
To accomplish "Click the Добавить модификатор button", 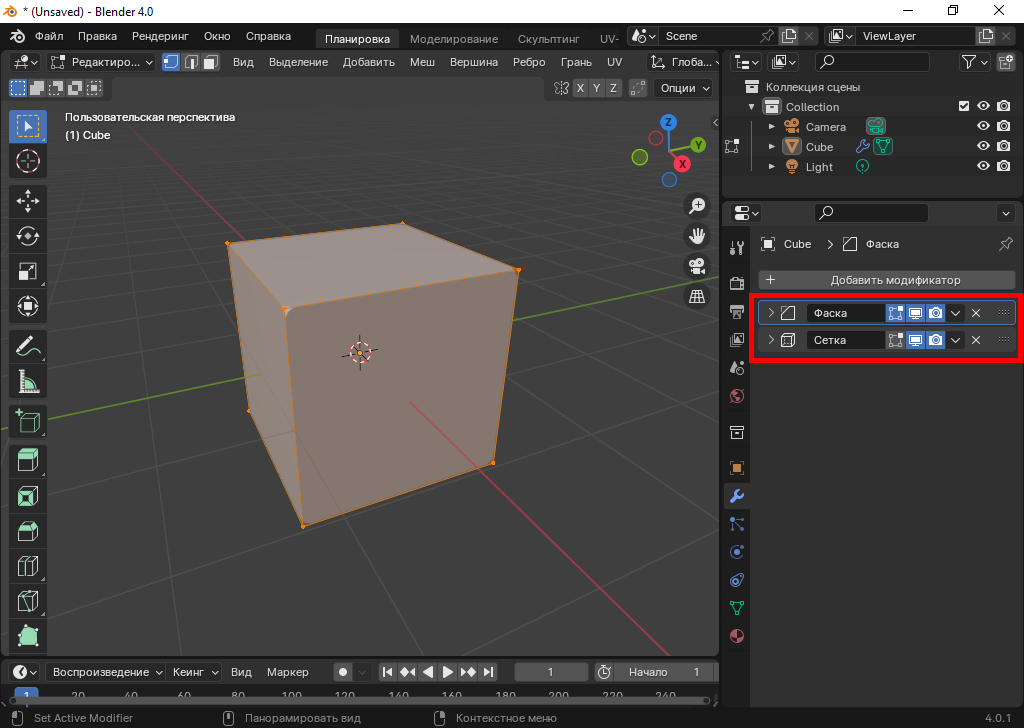I will [886, 280].
